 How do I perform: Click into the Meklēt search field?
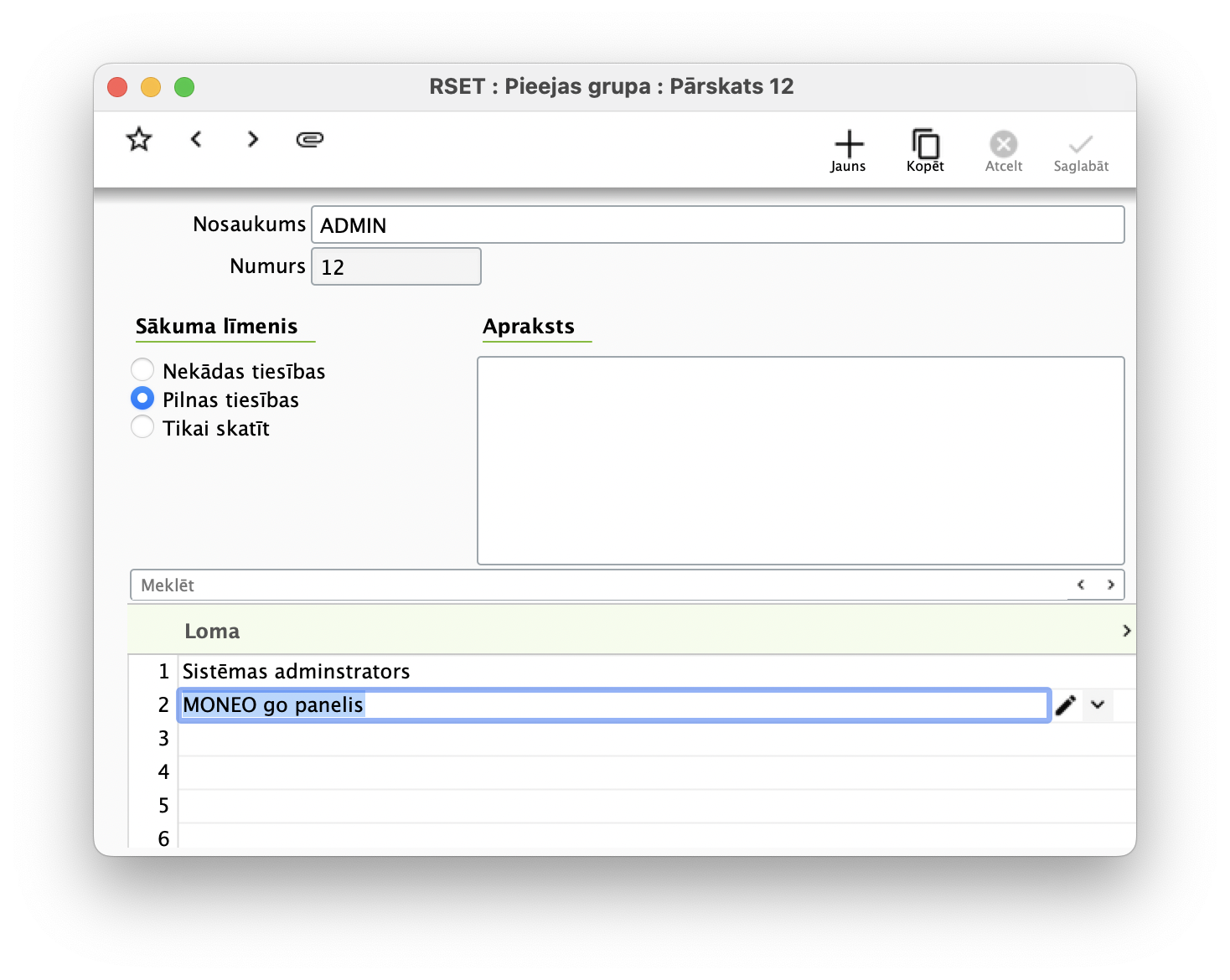587,585
